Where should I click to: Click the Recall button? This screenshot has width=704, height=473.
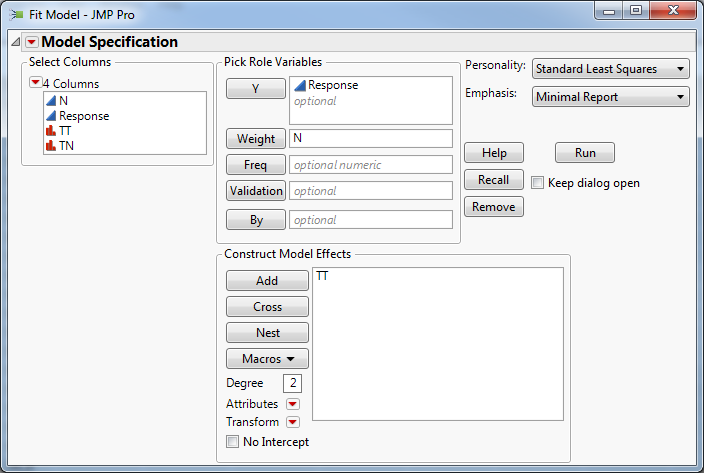pyautogui.click(x=494, y=180)
